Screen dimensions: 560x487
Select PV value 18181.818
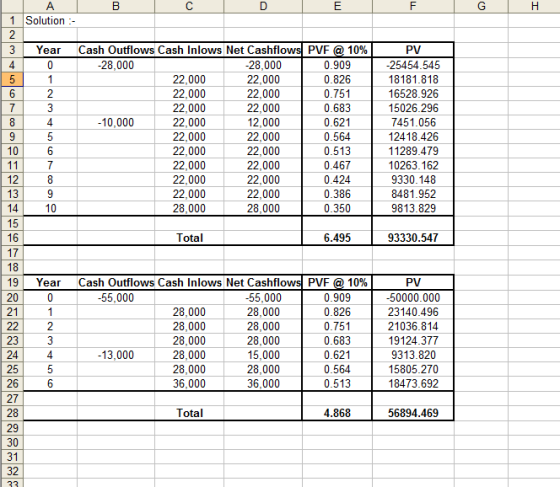click(413, 79)
